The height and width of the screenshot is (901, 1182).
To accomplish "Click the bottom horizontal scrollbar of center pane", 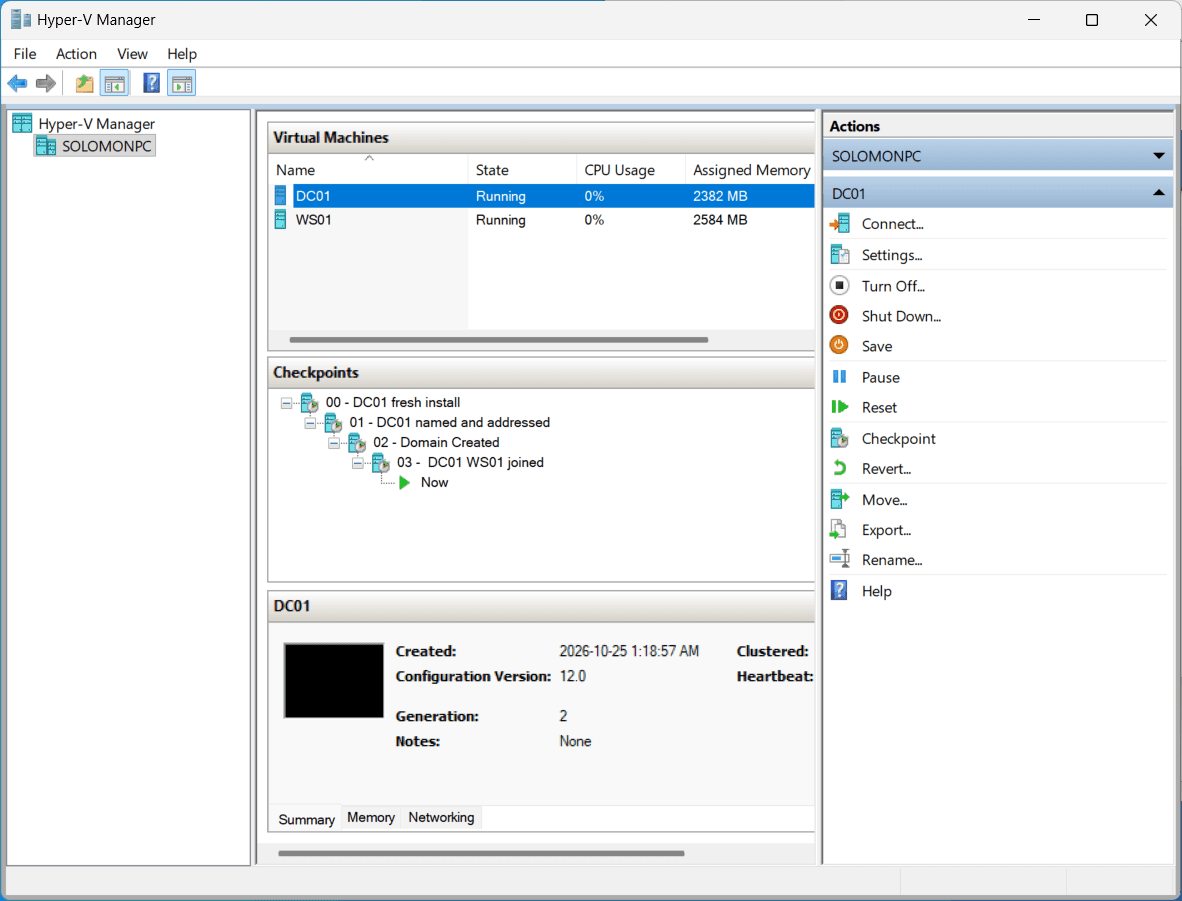I will [x=481, y=853].
